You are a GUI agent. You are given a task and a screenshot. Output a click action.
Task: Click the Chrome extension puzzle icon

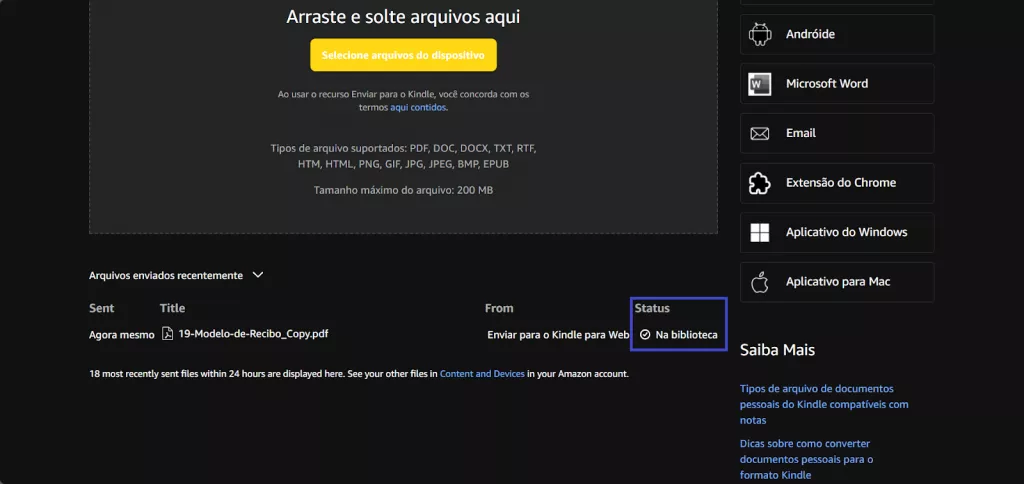pos(760,183)
